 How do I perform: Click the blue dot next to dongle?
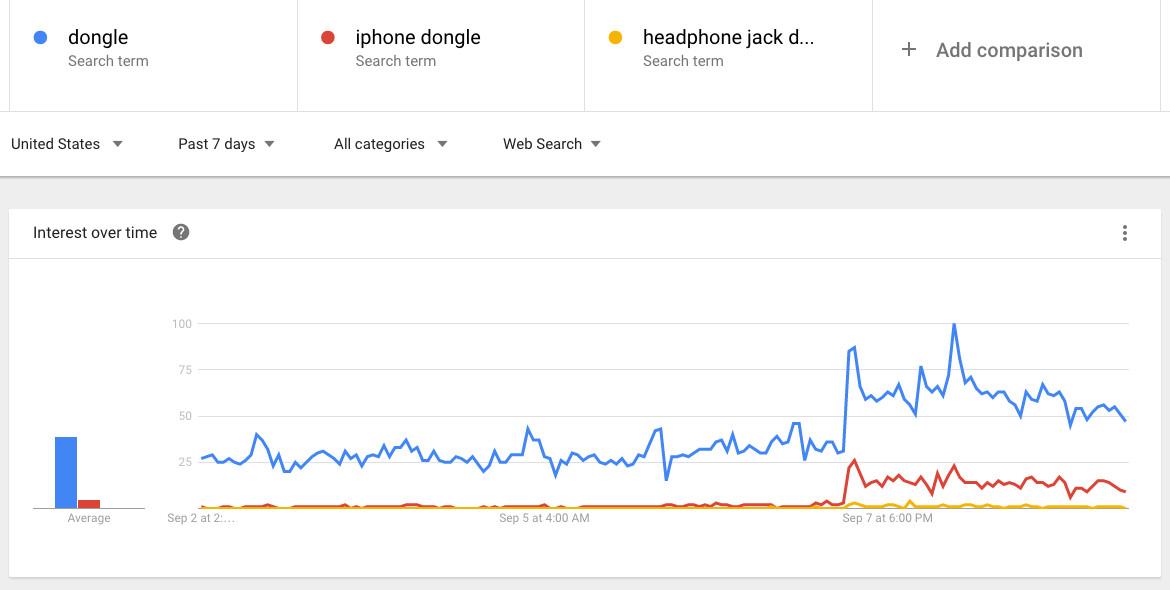click(x=41, y=38)
